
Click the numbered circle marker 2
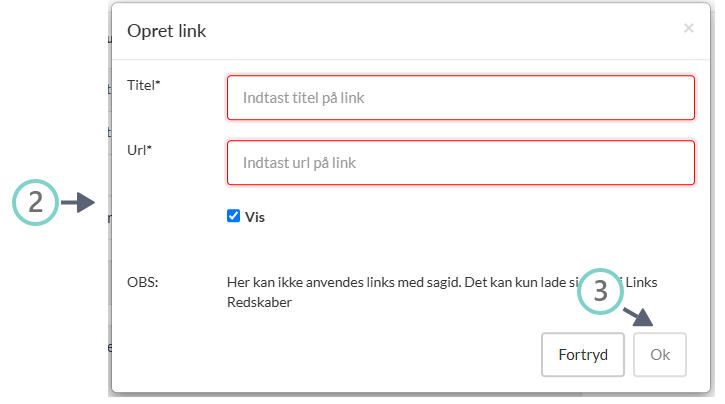coord(35,203)
